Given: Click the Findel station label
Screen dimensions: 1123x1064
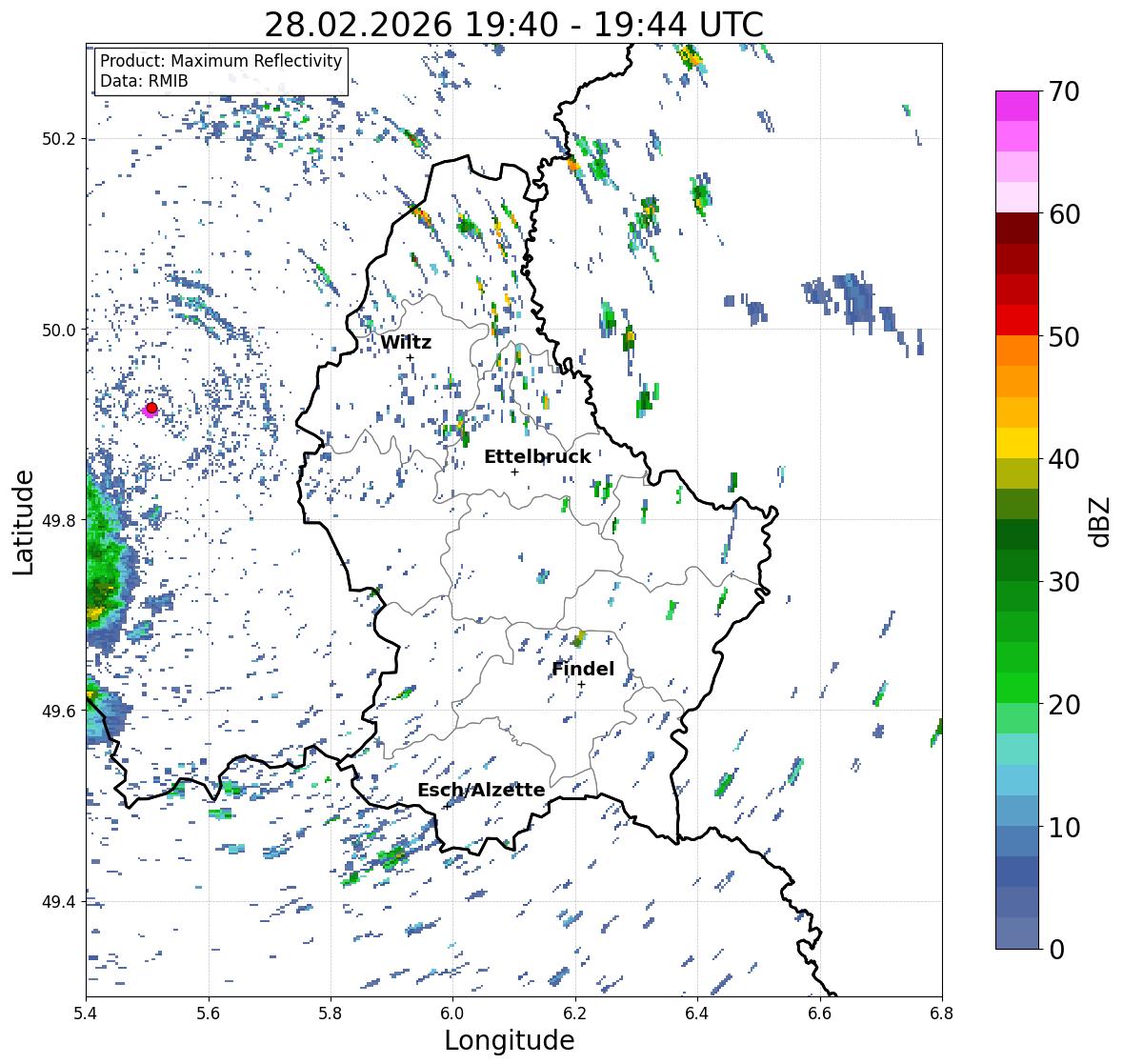Looking at the screenshot, I should 583,669.
